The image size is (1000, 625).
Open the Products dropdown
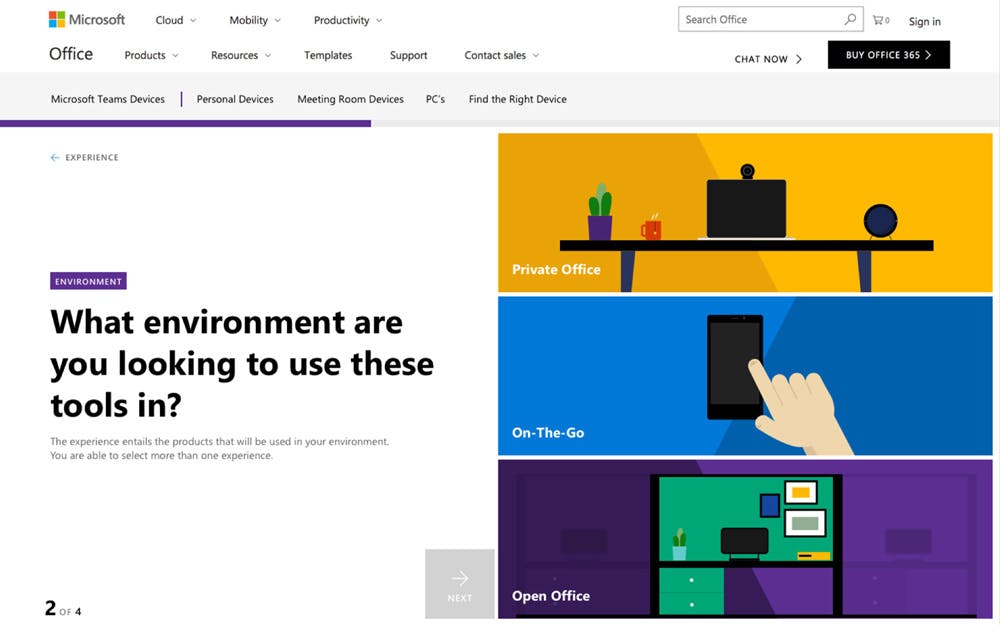pyautogui.click(x=151, y=55)
